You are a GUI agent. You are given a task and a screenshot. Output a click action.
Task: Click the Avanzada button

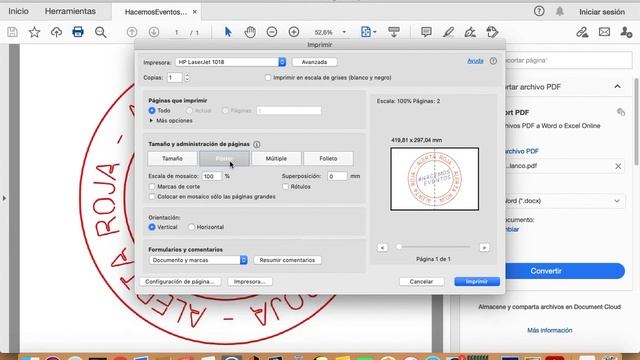click(x=314, y=62)
